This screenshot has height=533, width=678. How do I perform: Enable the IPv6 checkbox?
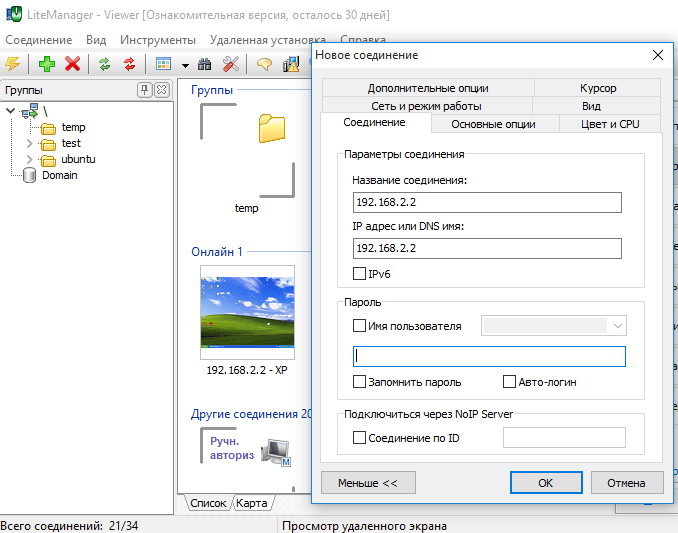pos(359,274)
